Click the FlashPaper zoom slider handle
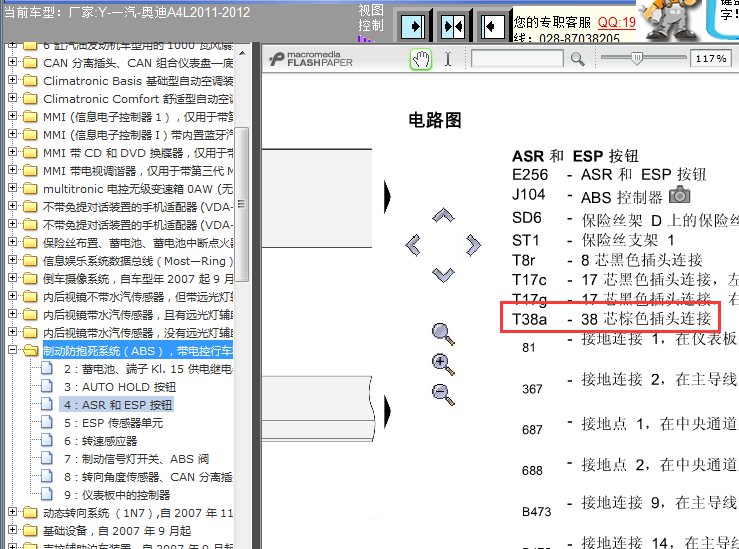The width and height of the screenshot is (739, 549). coord(637,58)
